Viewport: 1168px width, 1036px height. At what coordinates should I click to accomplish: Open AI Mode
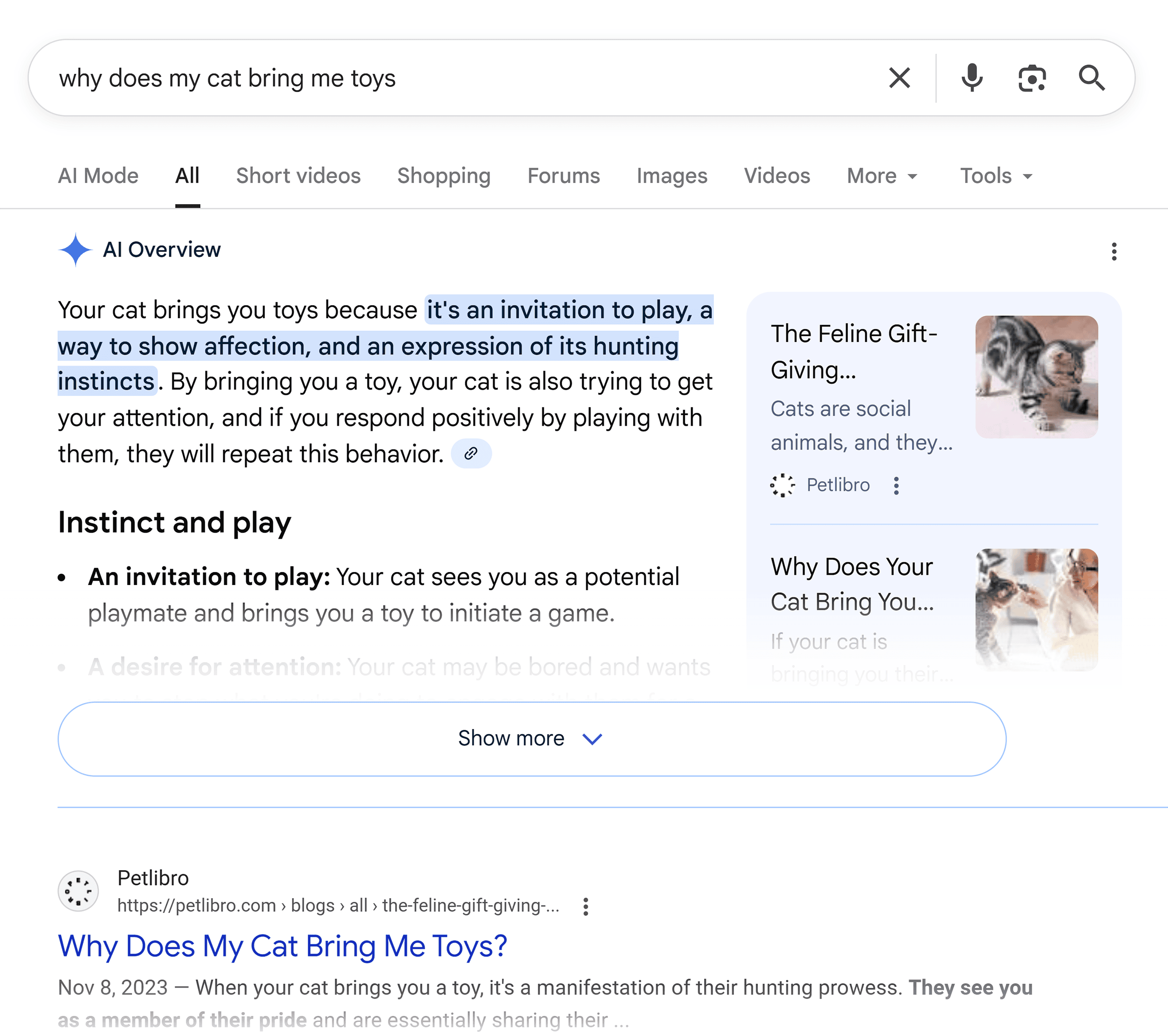[x=98, y=176]
